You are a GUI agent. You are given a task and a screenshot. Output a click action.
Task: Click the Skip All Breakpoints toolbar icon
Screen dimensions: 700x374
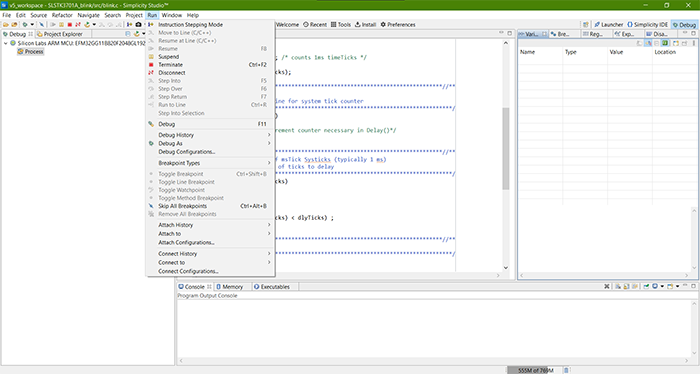pyautogui.click(x=42, y=25)
